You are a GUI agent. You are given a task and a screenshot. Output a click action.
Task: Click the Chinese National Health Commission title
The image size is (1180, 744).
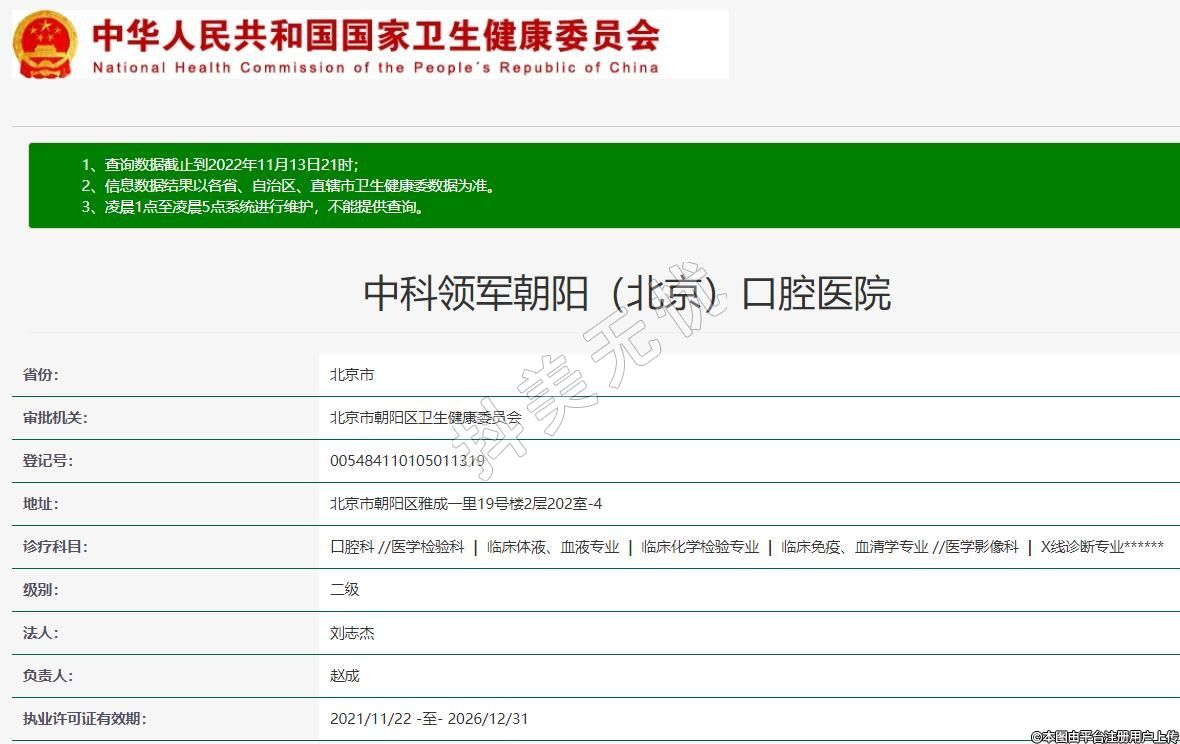(x=375, y=35)
